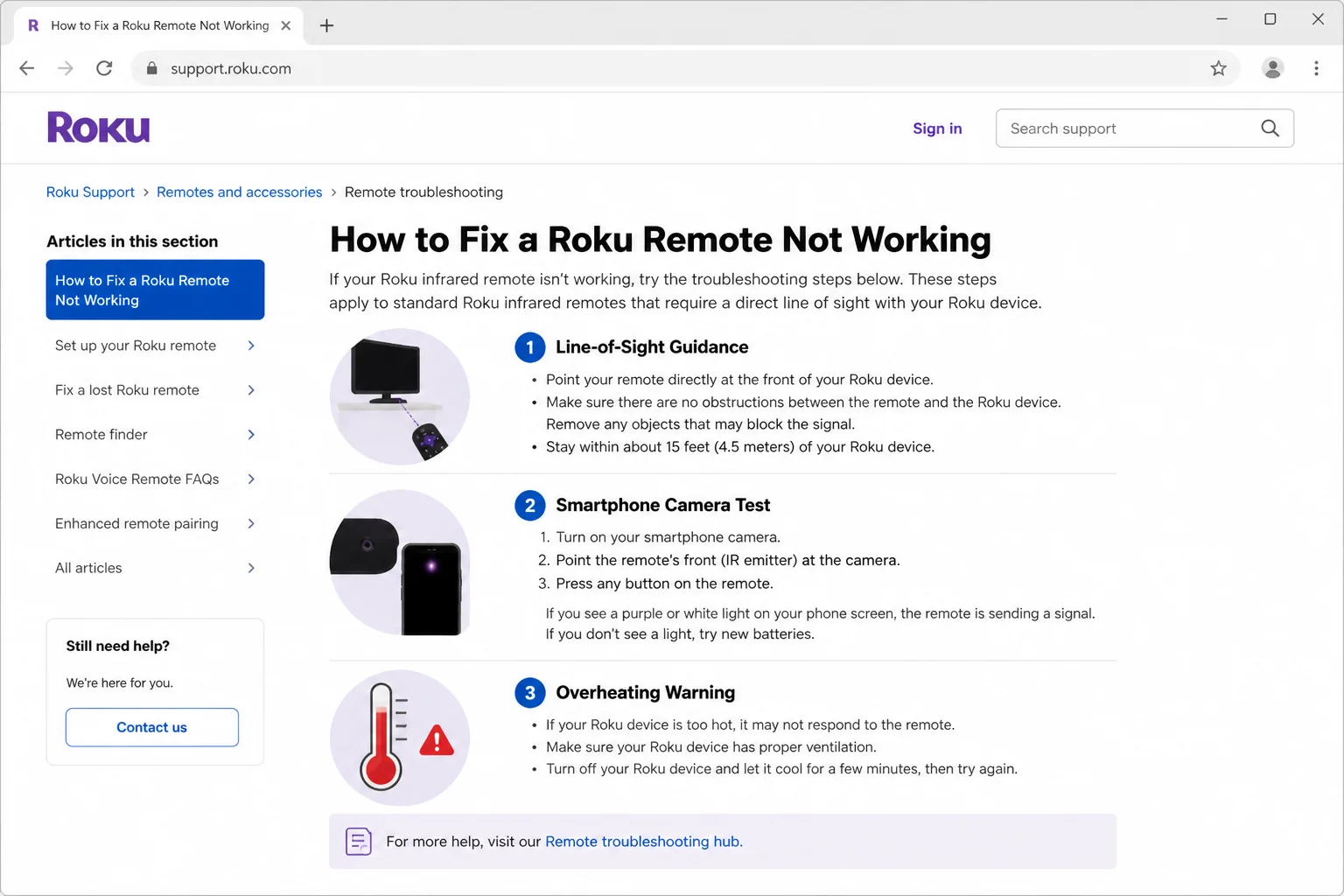Image resolution: width=1344 pixels, height=896 pixels.
Task: Open the Remote troubleshooting hub link
Action: [x=643, y=841]
